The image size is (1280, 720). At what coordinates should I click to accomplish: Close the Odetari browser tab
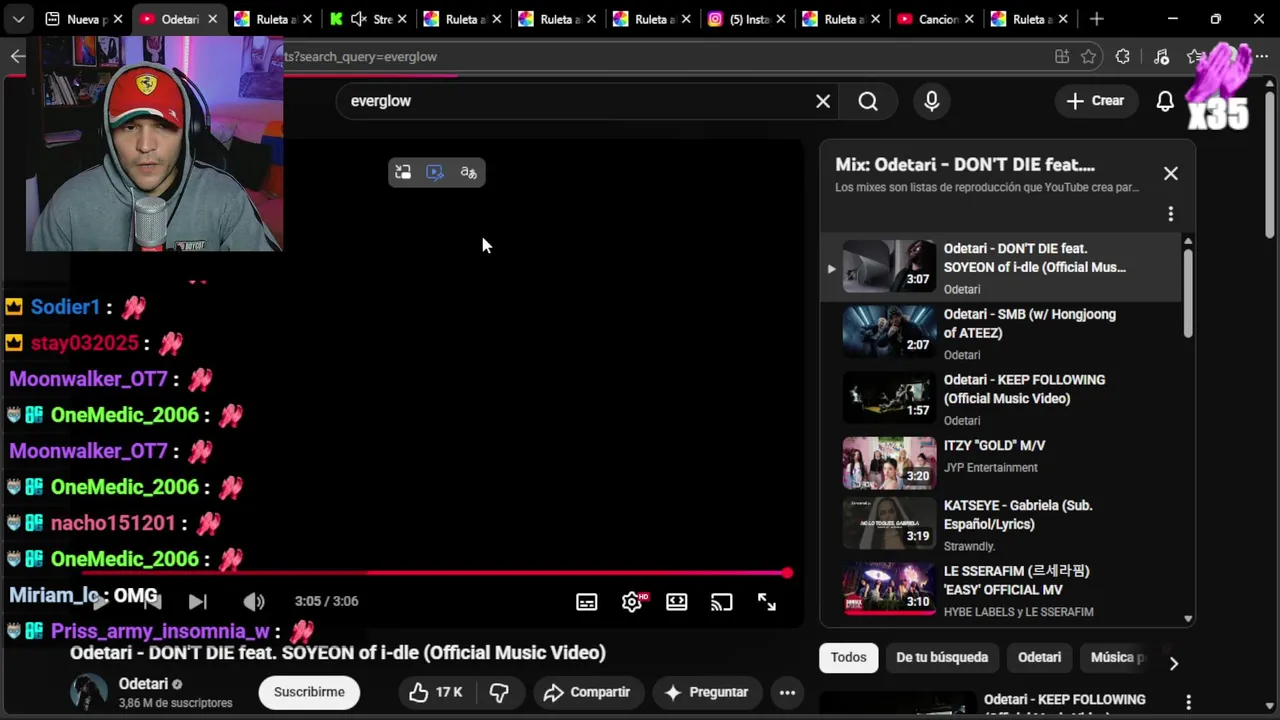(x=212, y=19)
